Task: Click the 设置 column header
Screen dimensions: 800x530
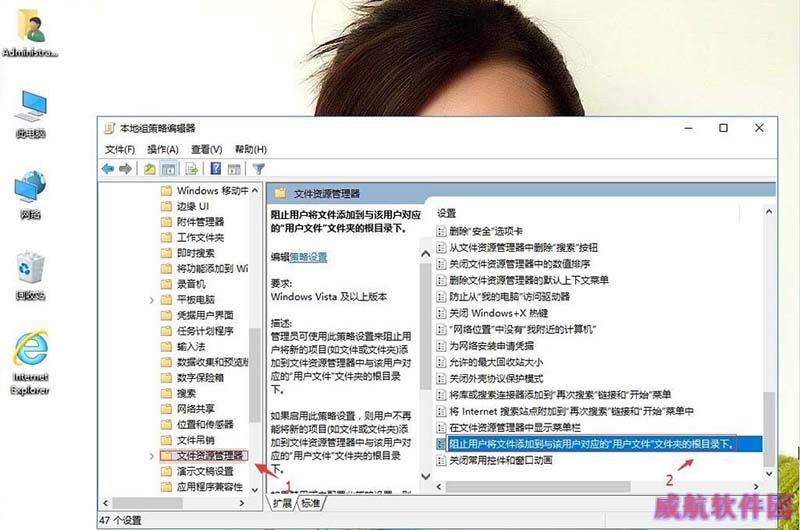Action: pyautogui.click(x=446, y=213)
